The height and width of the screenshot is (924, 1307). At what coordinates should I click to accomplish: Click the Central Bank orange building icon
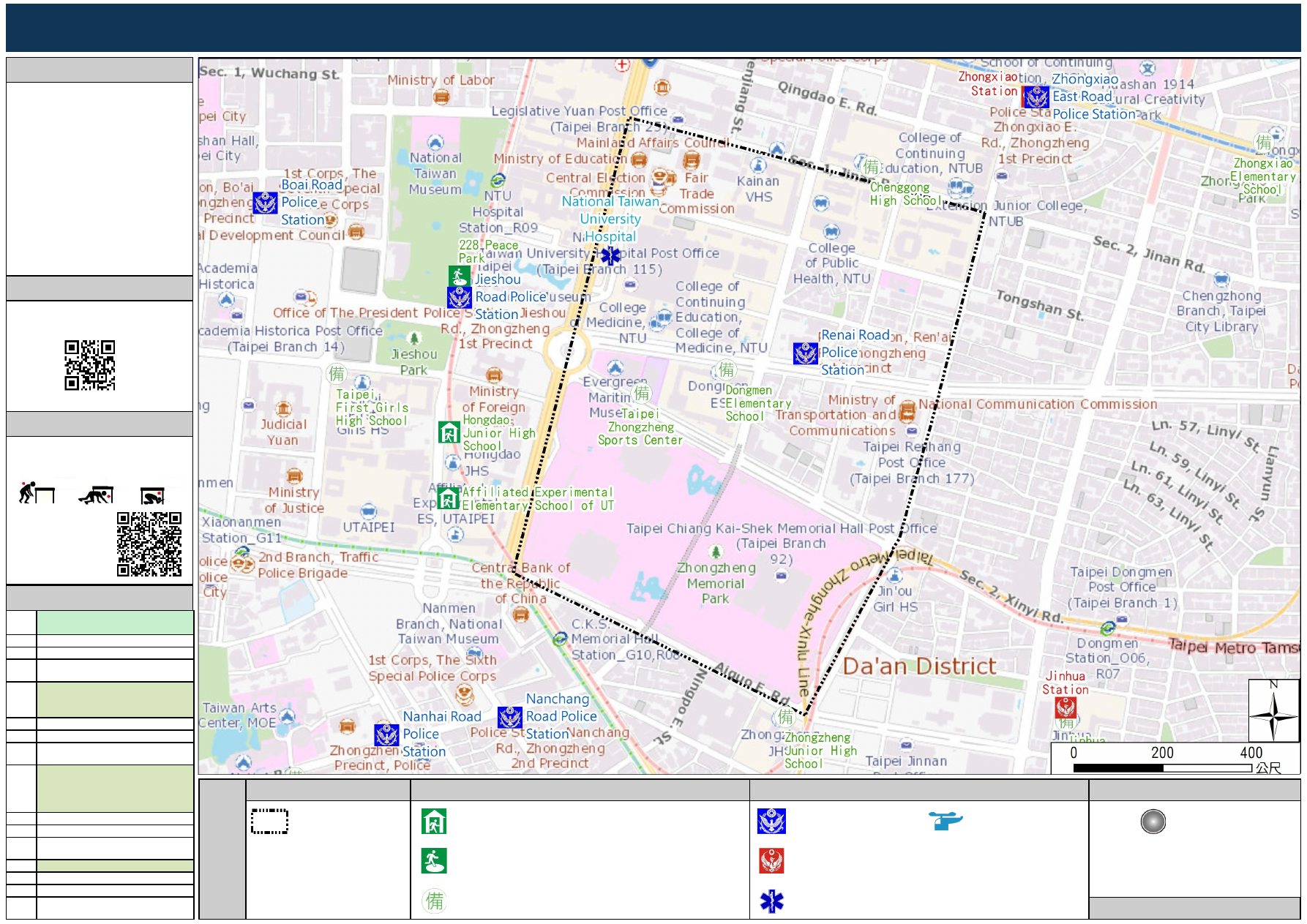pos(521,615)
